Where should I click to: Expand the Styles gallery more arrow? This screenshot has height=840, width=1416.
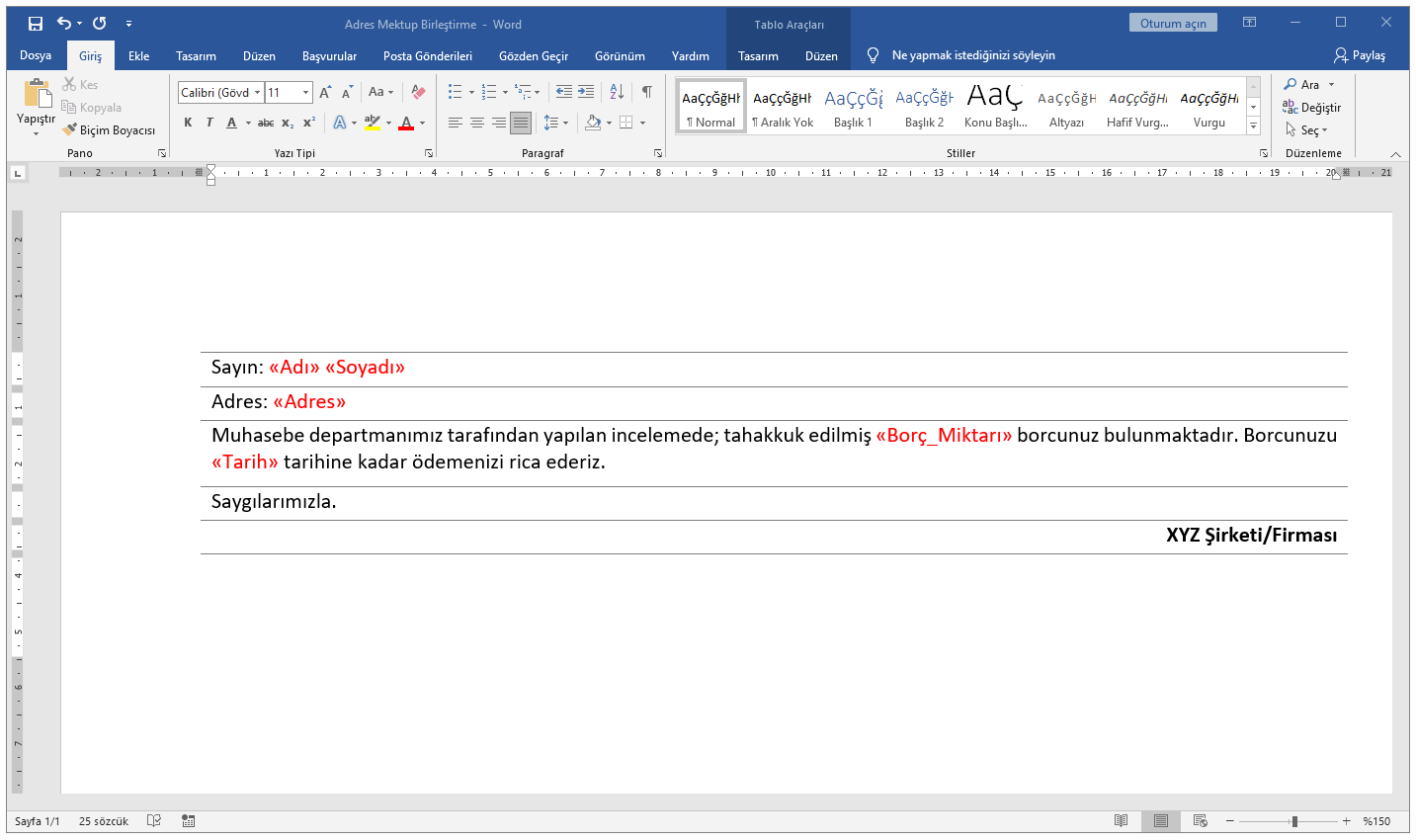pyautogui.click(x=1253, y=126)
